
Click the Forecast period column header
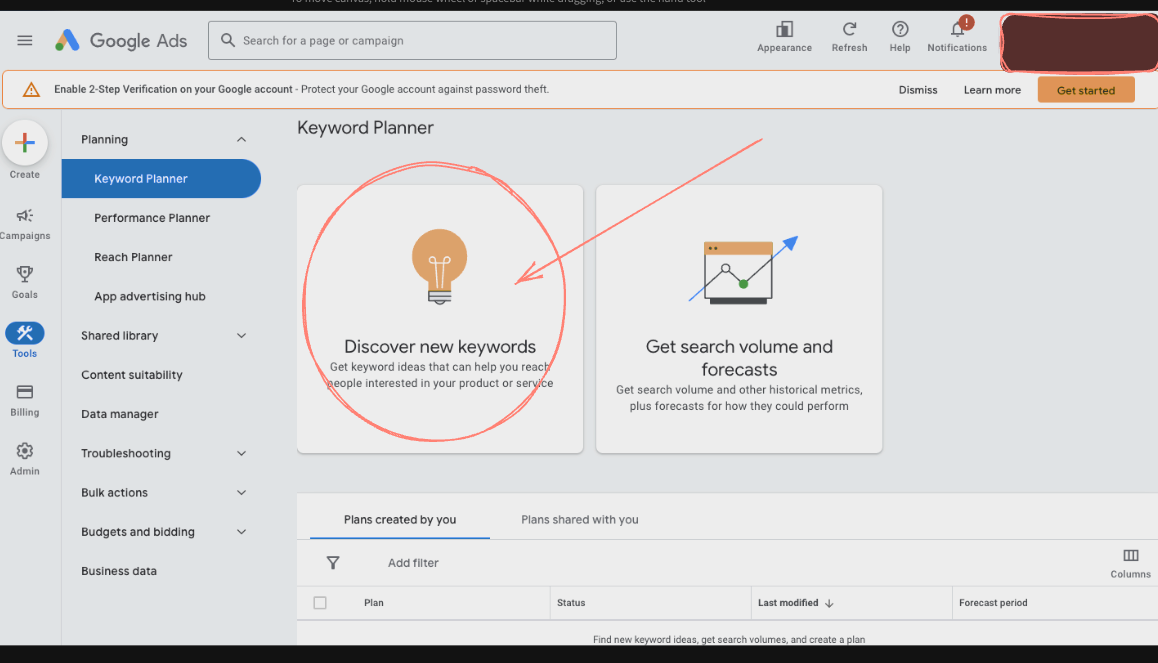[993, 602]
